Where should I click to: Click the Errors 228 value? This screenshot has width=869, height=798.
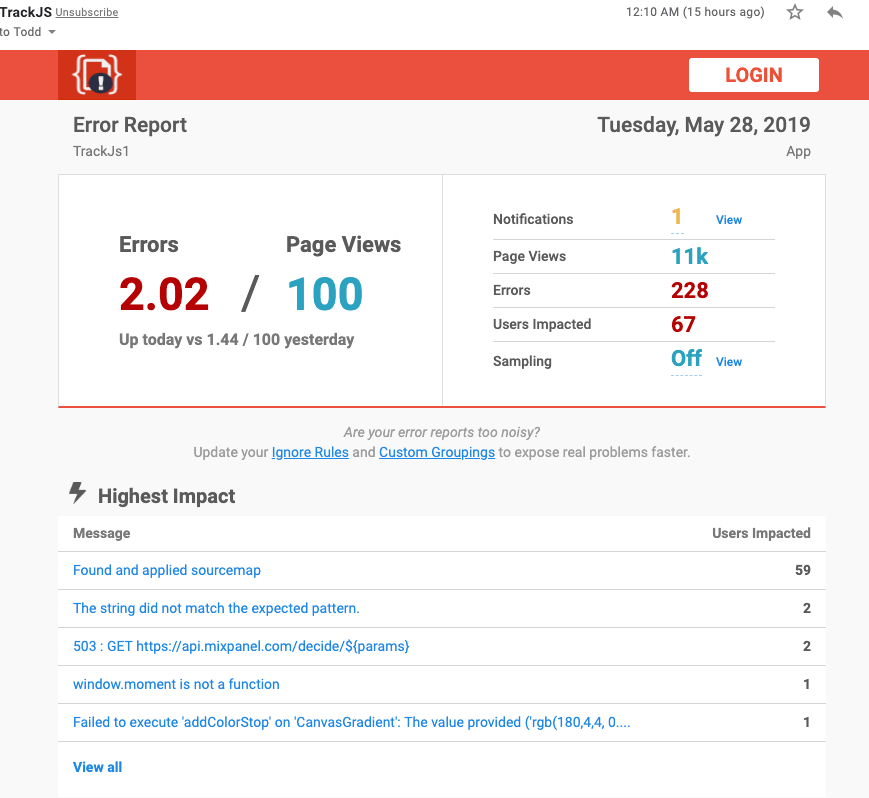pos(689,290)
